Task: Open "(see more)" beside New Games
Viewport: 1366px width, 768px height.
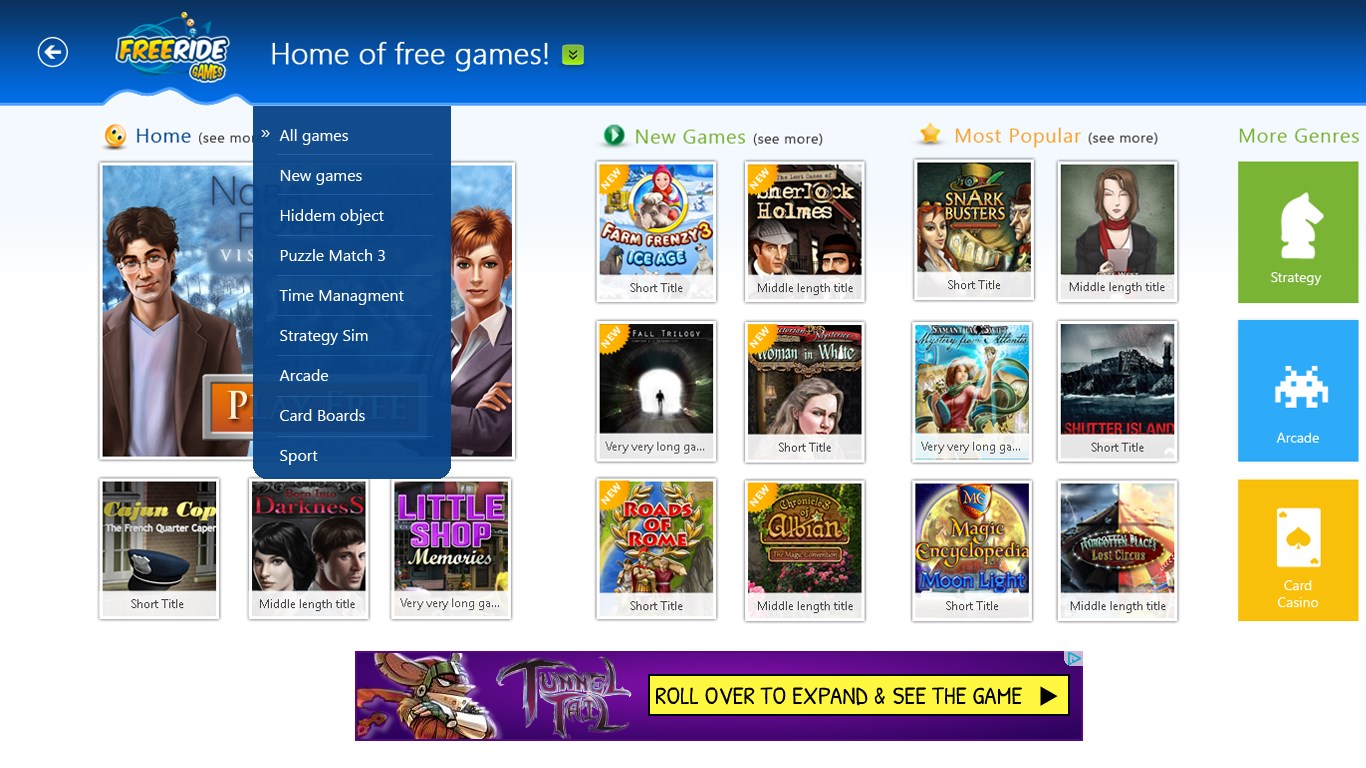Action: 788,139
